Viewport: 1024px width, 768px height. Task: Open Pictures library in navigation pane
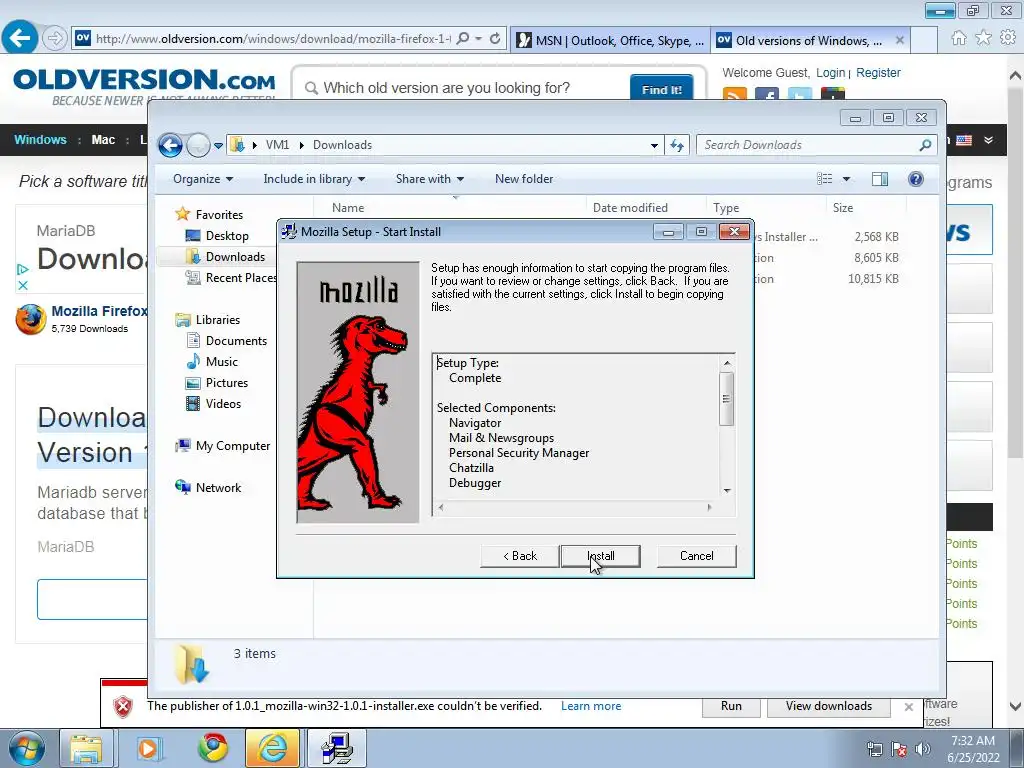227,383
